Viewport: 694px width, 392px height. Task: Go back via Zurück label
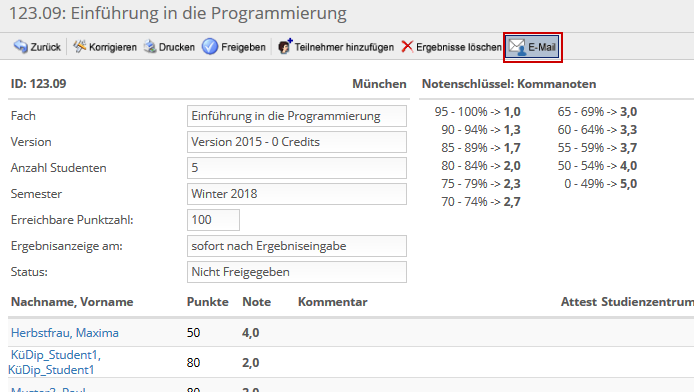(x=46, y=47)
